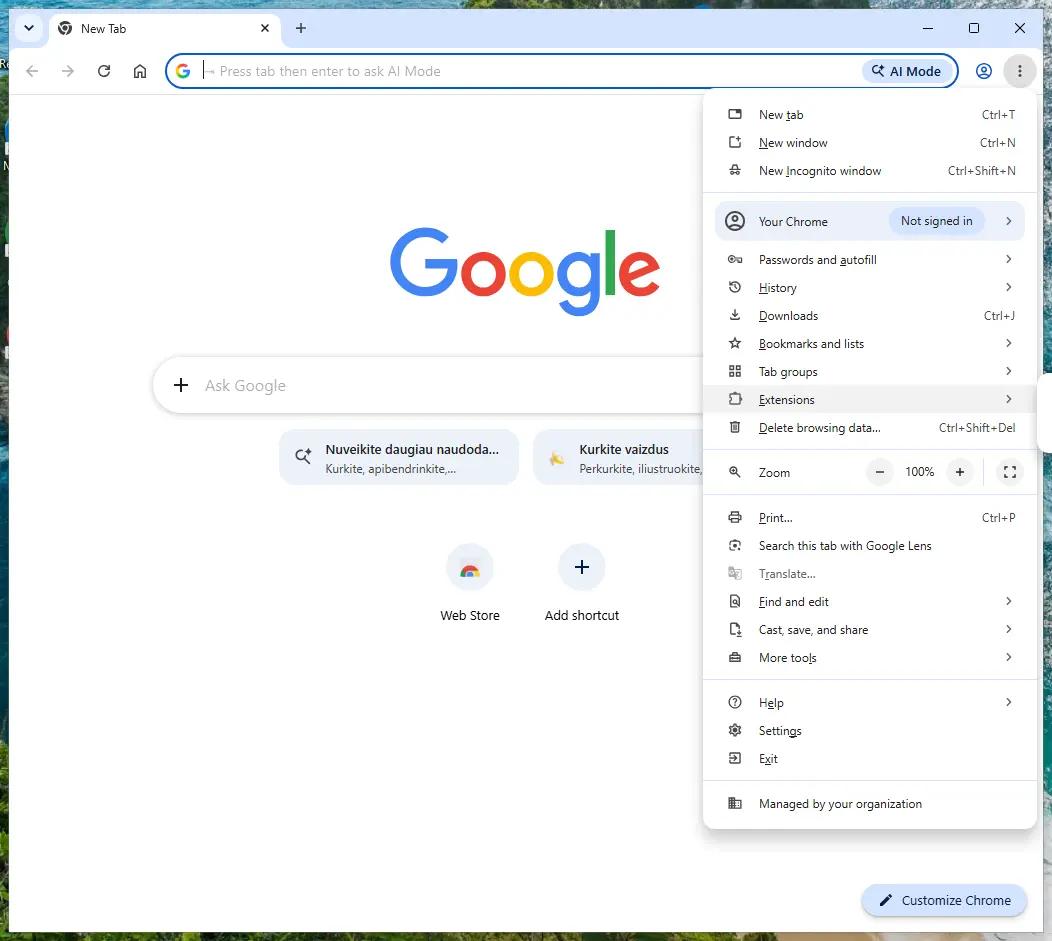
Task: Click the Exit door icon
Action: (x=735, y=758)
